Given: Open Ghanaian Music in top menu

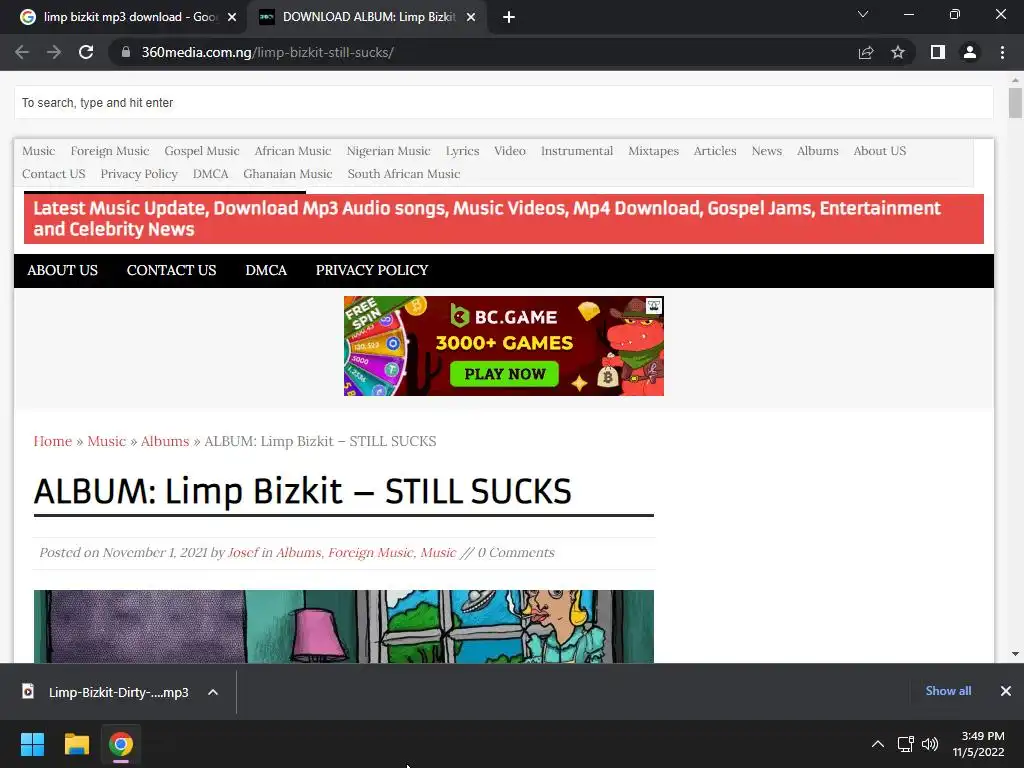Looking at the screenshot, I should [288, 174].
